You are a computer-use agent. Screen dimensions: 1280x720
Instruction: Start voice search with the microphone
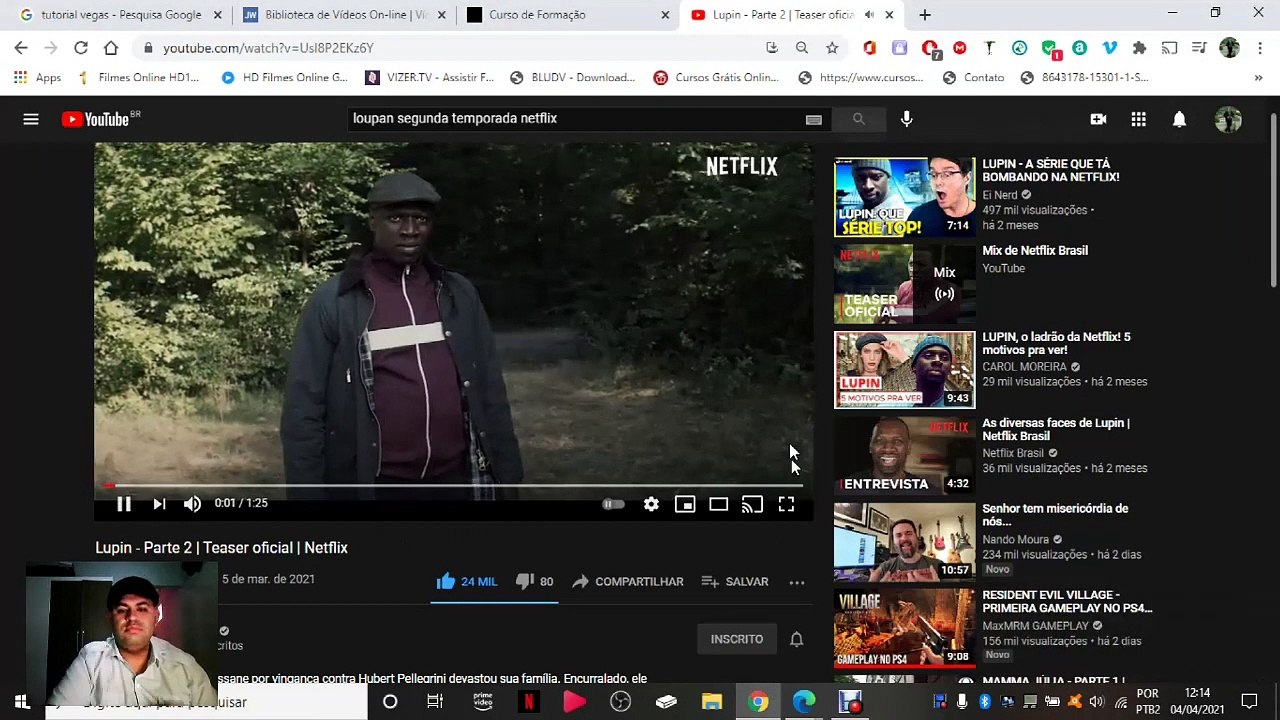click(906, 119)
